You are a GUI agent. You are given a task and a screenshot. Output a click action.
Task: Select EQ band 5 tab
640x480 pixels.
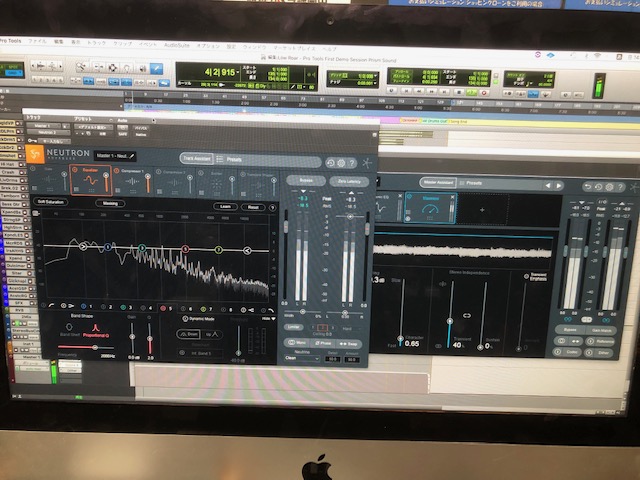(166, 309)
